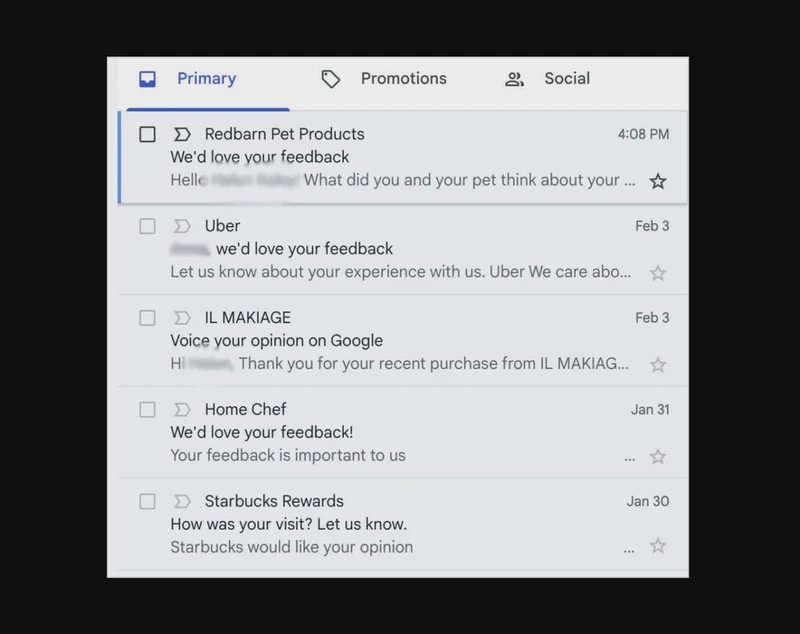Switch to the Social tab

coord(567,78)
